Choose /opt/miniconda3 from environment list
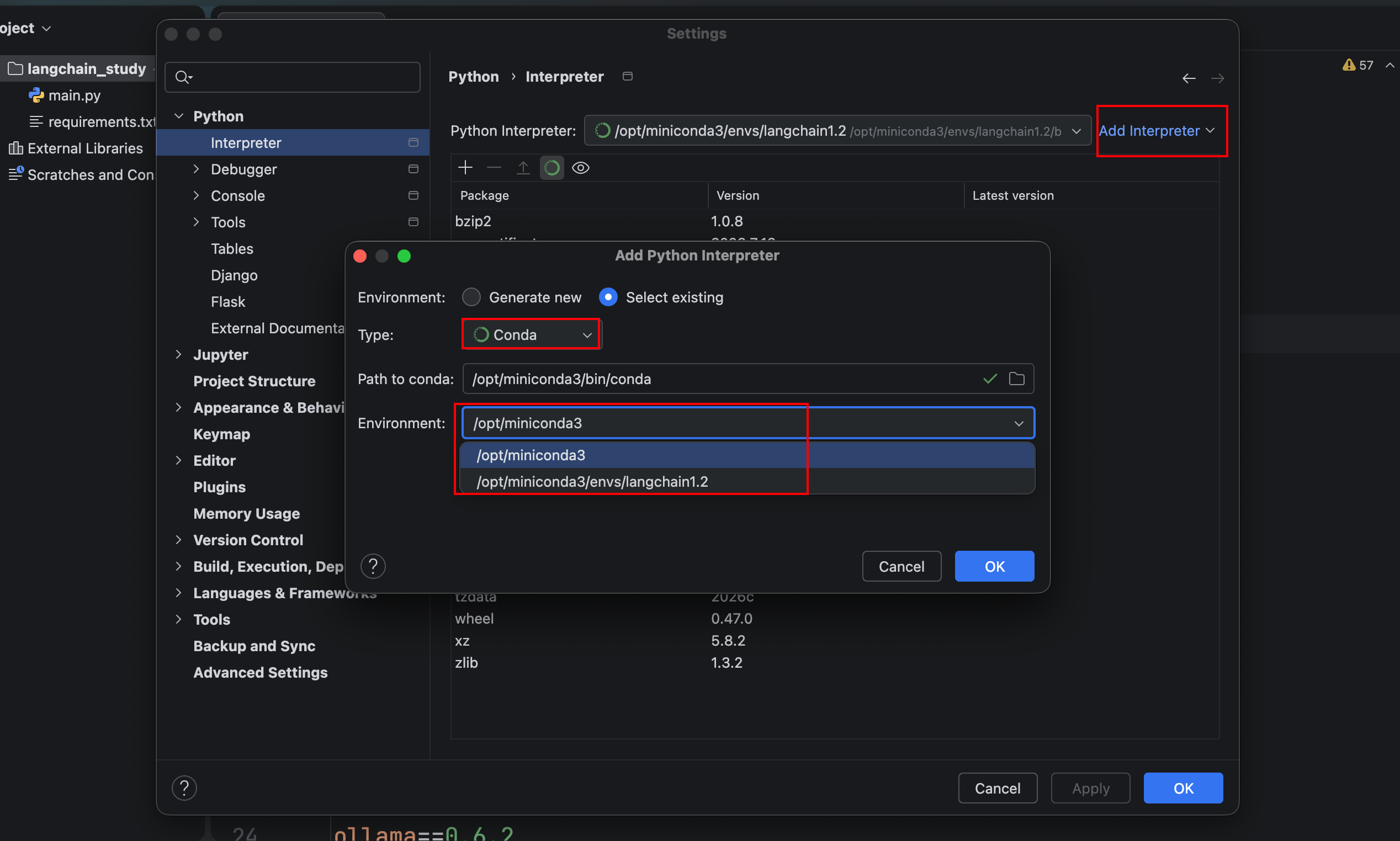Viewport: 1400px width, 841px height. click(x=747, y=455)
